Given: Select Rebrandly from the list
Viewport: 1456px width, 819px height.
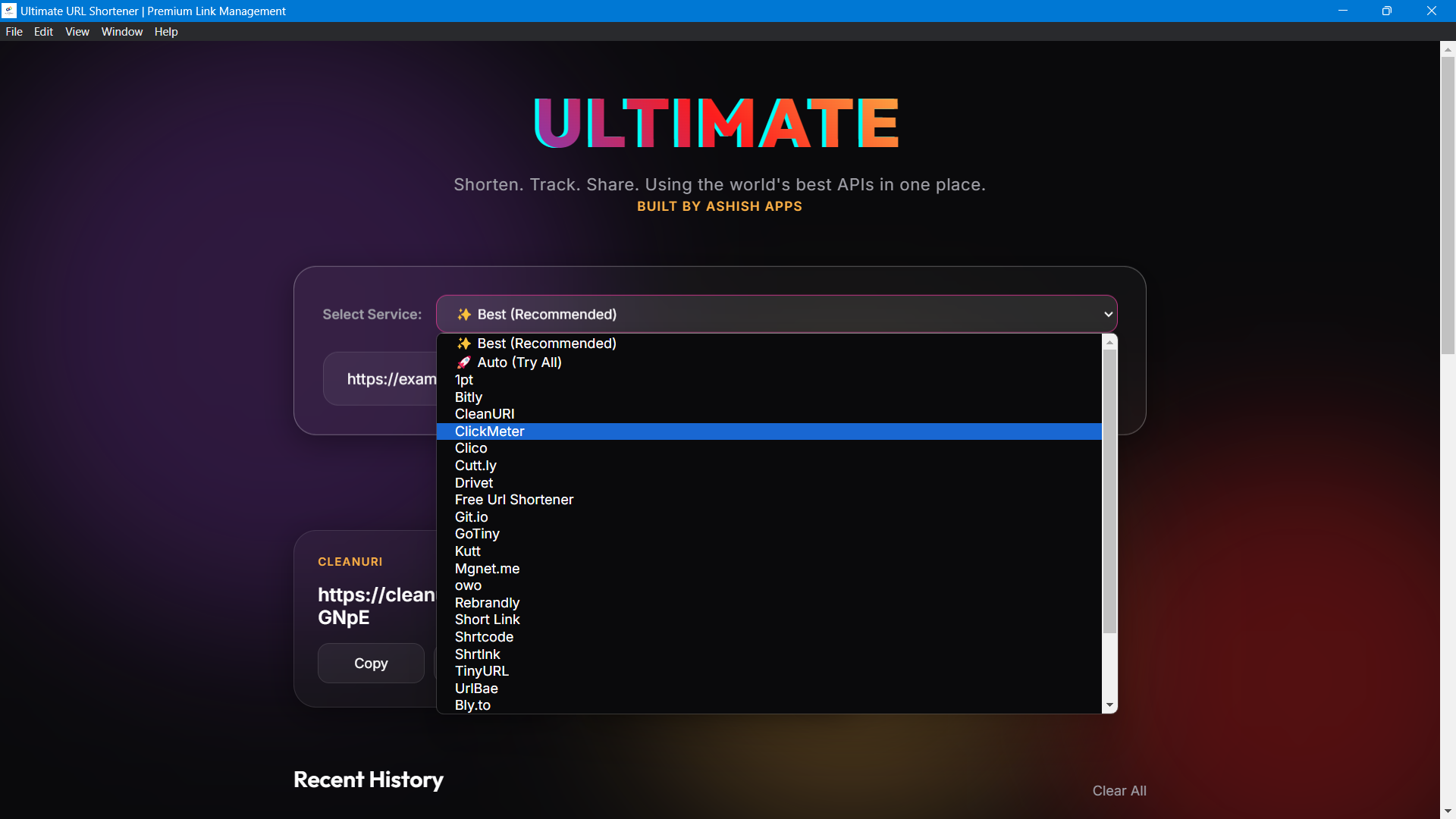Looking at the screenshot, I should [487, 603].
